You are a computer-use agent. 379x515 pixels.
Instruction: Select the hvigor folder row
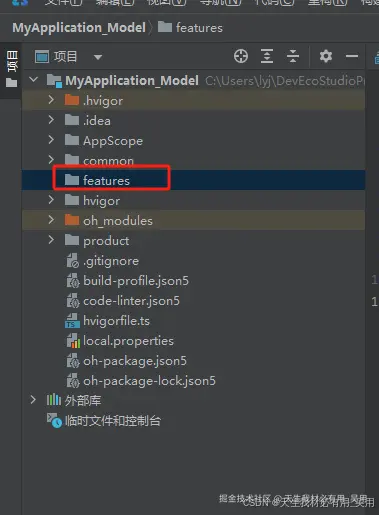(x=193, y=200)
